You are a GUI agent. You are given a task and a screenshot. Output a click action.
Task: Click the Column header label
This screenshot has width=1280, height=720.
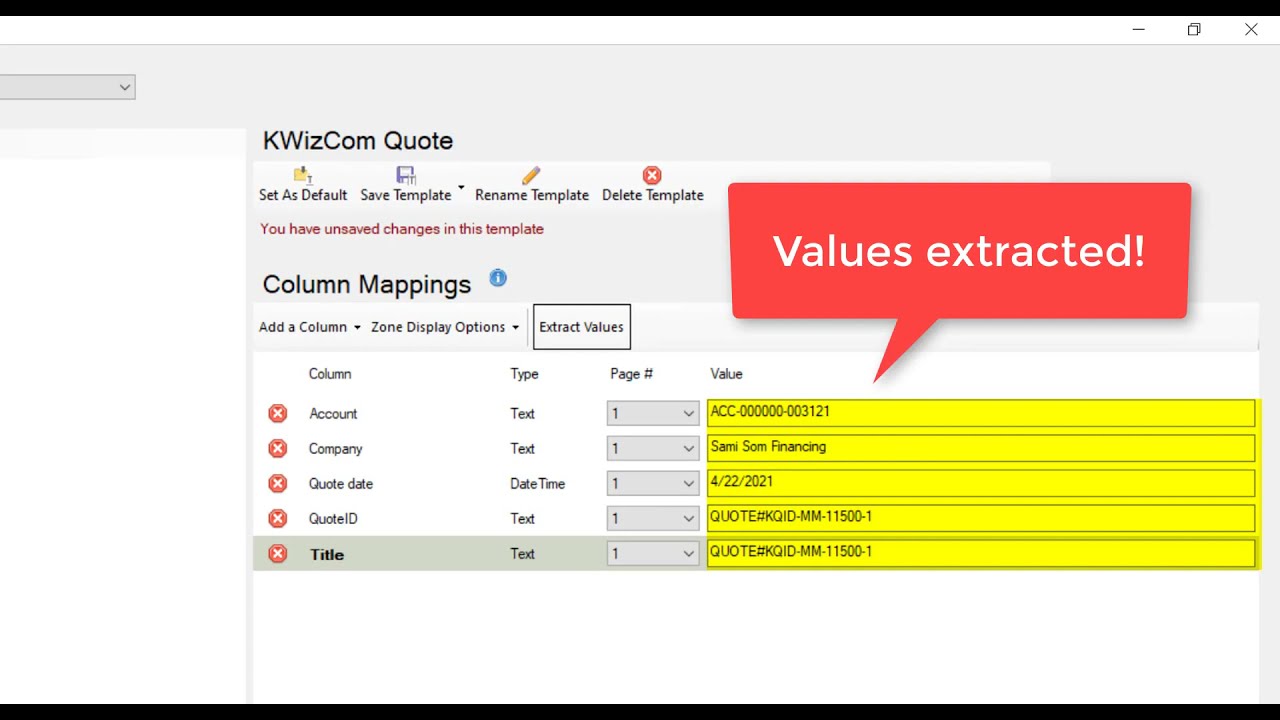(330, 374)
